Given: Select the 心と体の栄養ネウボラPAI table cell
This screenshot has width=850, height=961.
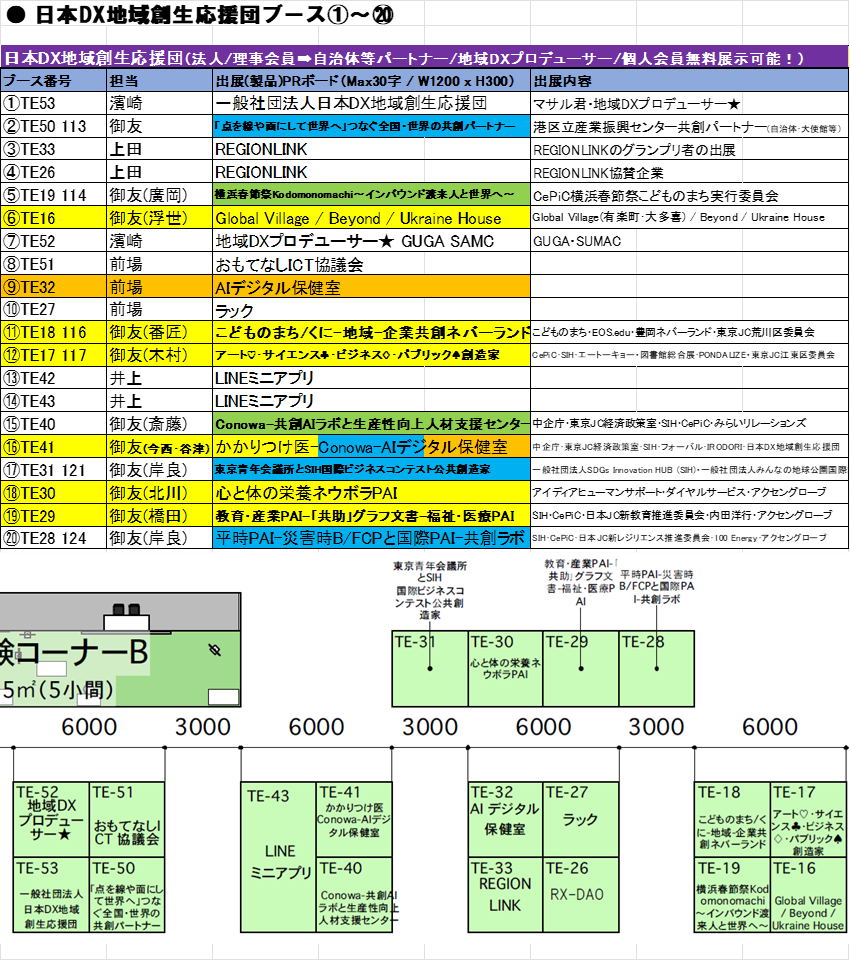Looking at the screenshot, I should (370, 493).
